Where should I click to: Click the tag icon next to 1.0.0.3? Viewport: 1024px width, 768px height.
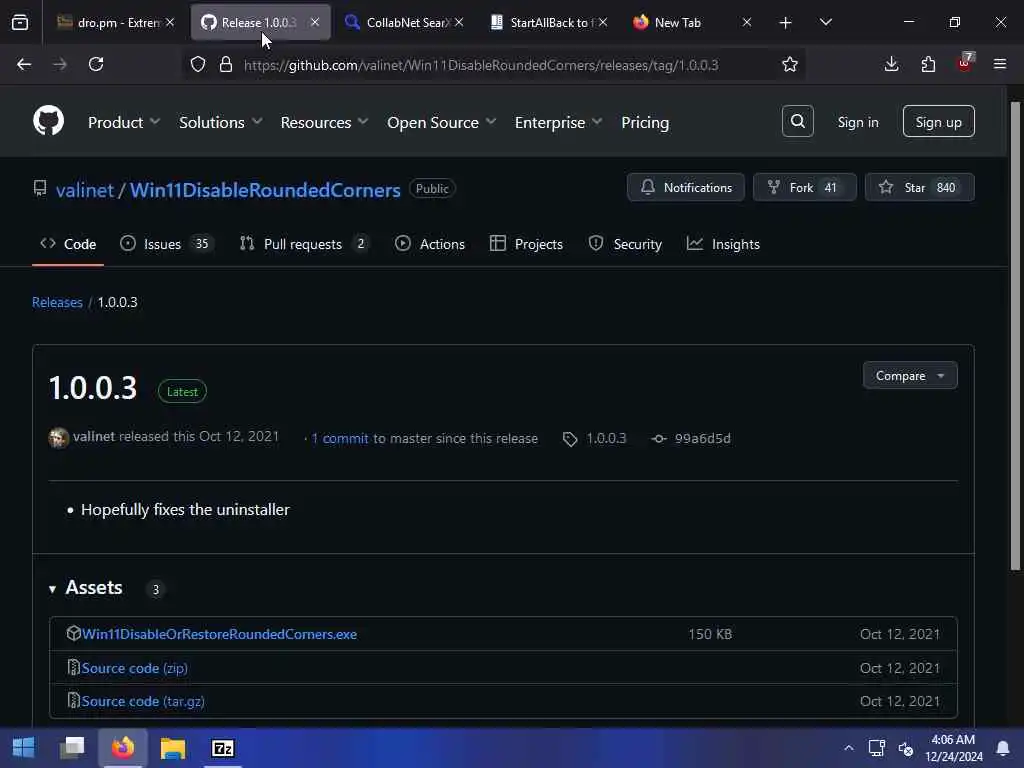point(569,439)
